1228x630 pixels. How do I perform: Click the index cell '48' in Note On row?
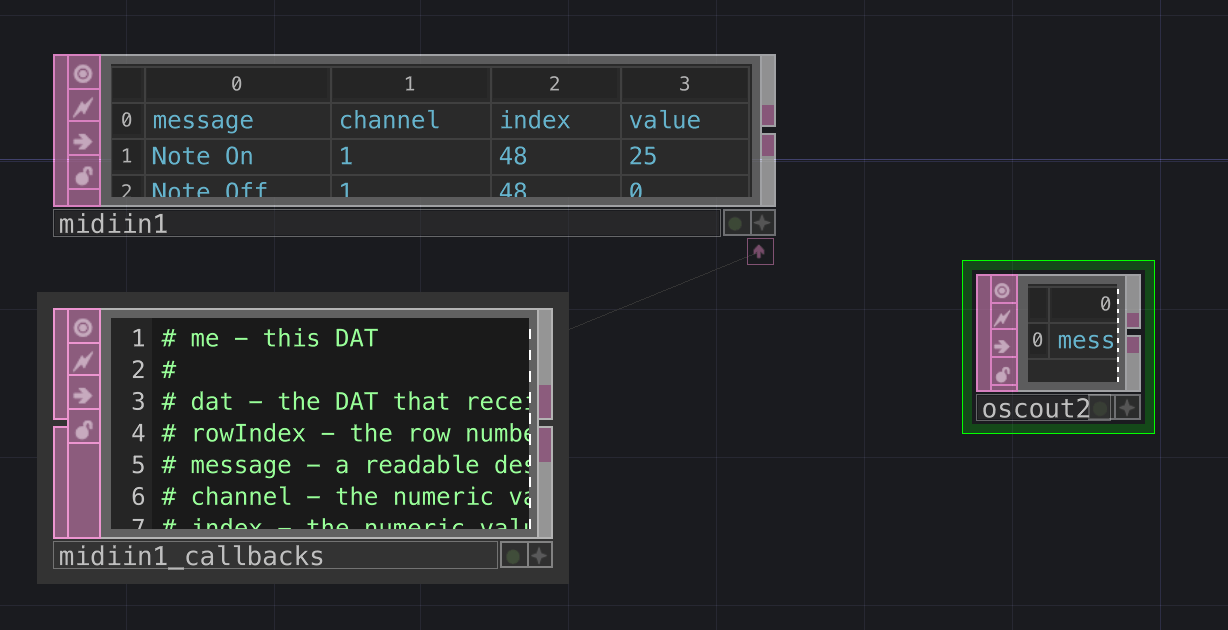(555, 157)
